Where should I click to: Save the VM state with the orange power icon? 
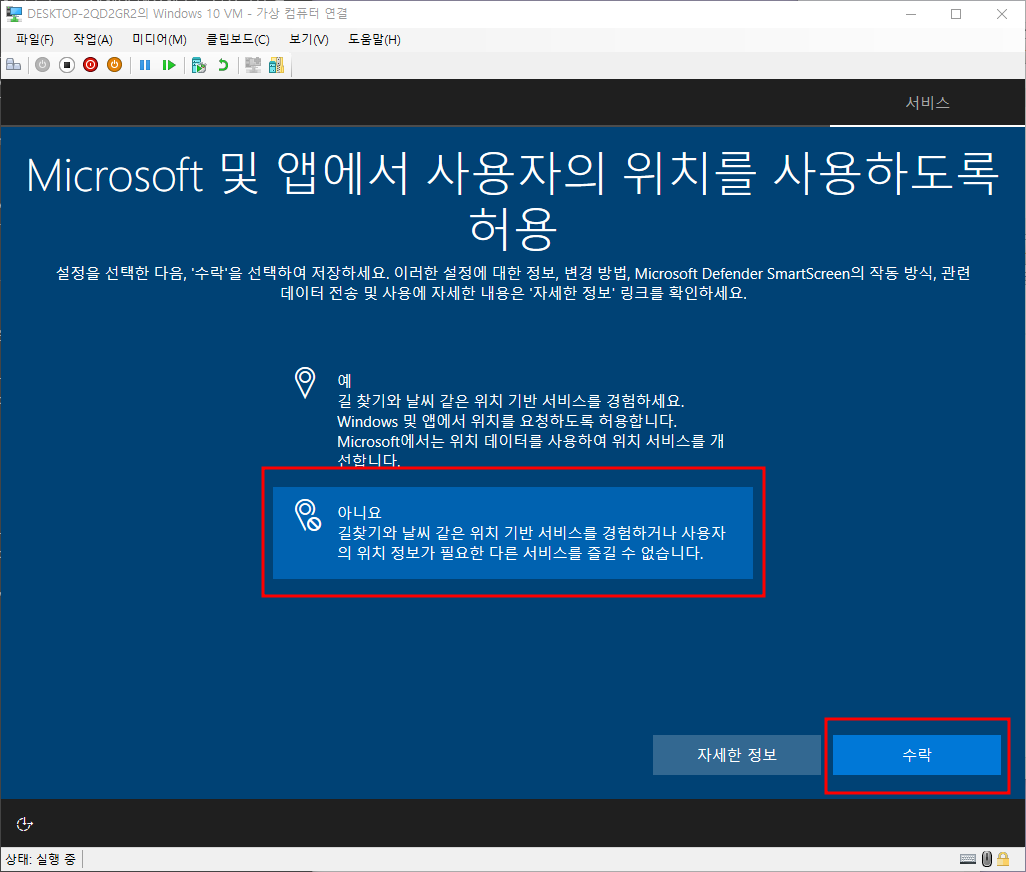tap(115, 65)
